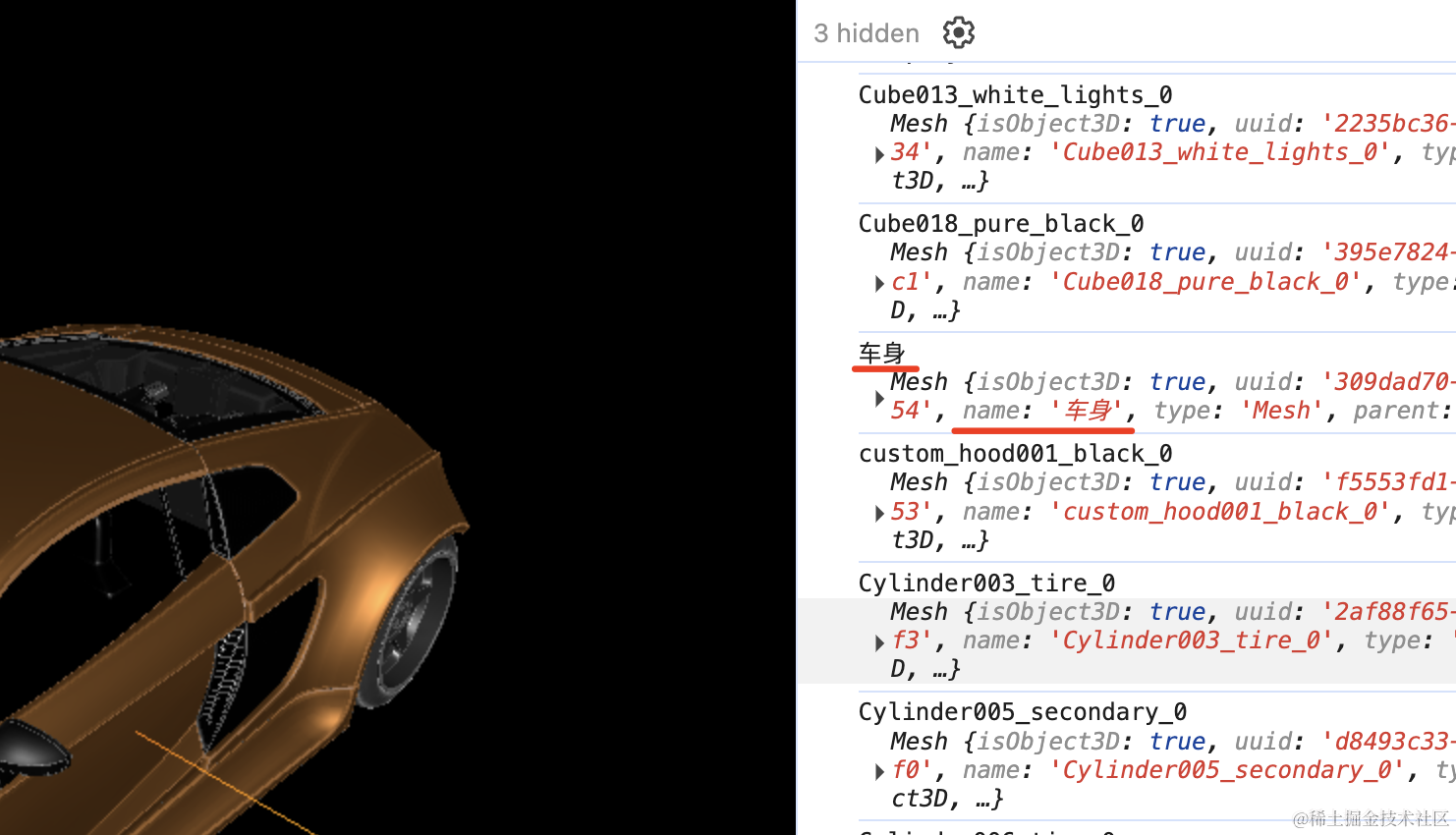
Task: Click the name string 'Cube018_pure_black_0' in quotes
Action: tap(1206, 282)
